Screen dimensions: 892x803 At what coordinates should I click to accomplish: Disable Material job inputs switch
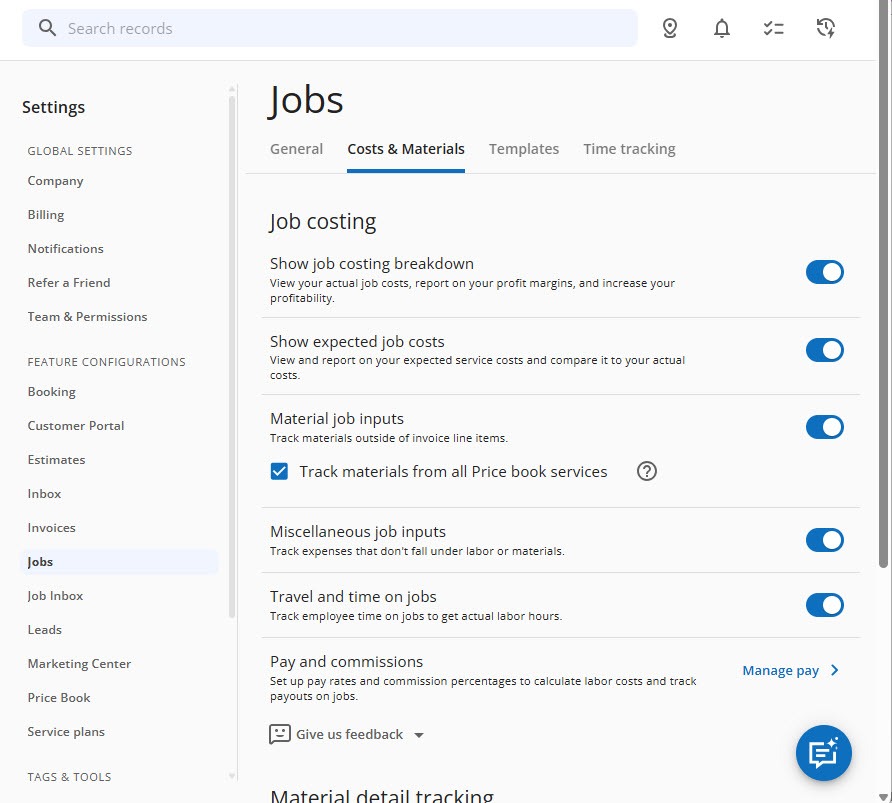click(824, 427)
